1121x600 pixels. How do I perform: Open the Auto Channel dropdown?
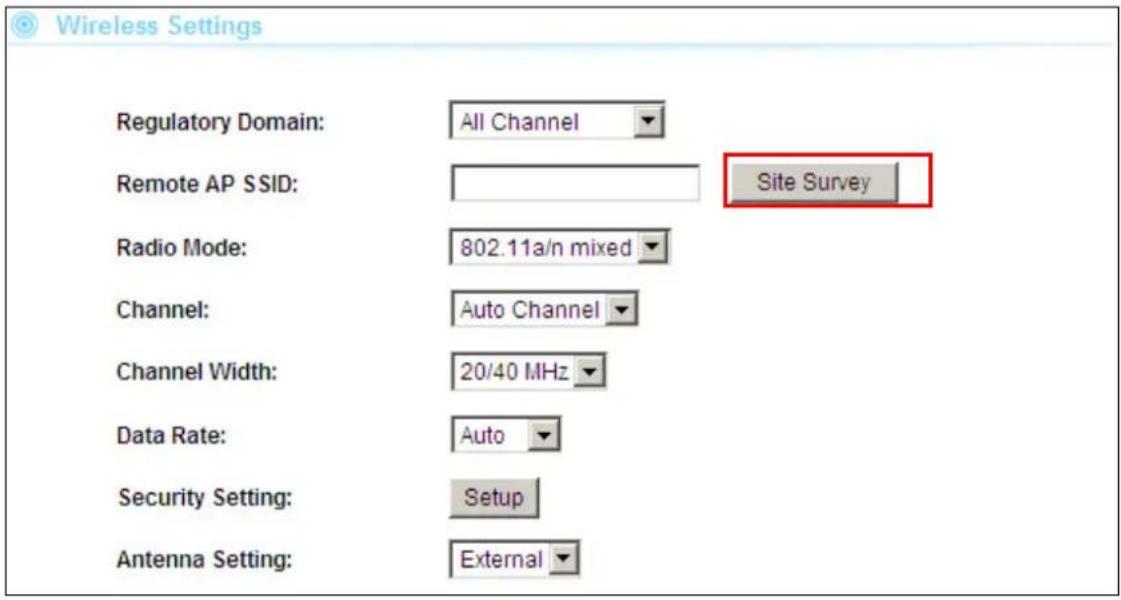pyautogui.click(x=544, y=310)
